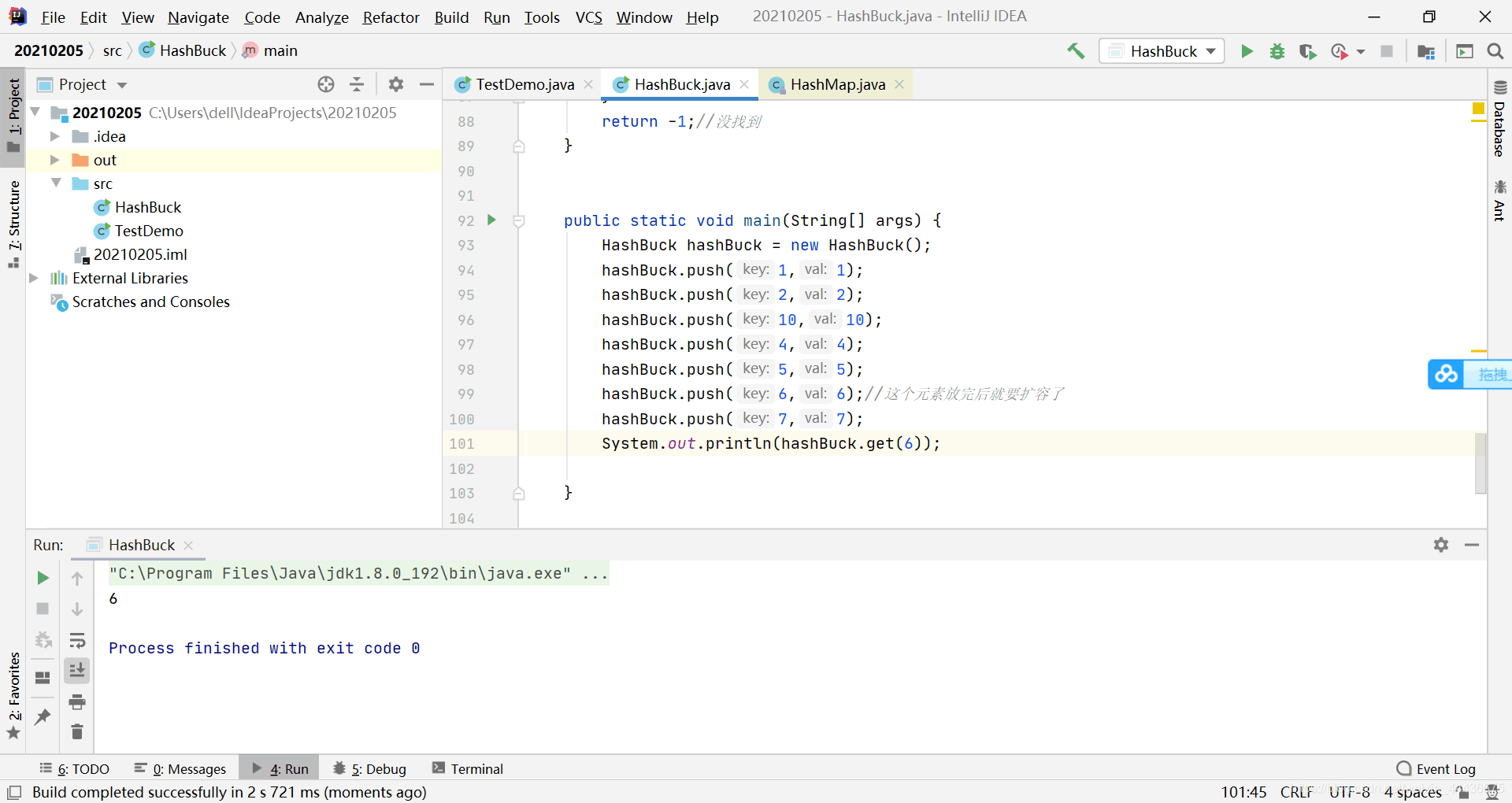
Task: Click the run gutter arrow beside main method
Action: click(491, 220)
